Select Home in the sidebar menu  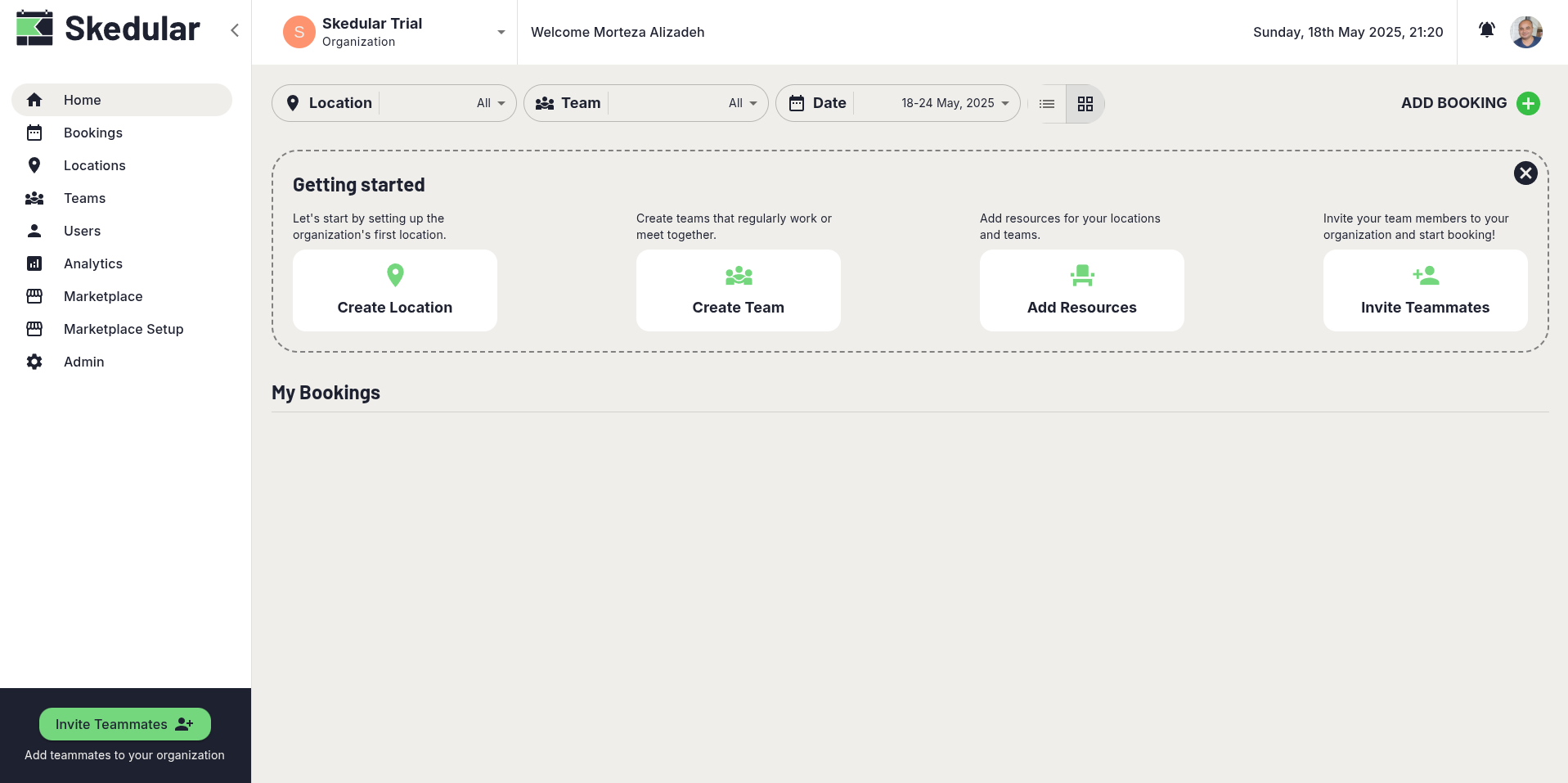tap(82, 99)
